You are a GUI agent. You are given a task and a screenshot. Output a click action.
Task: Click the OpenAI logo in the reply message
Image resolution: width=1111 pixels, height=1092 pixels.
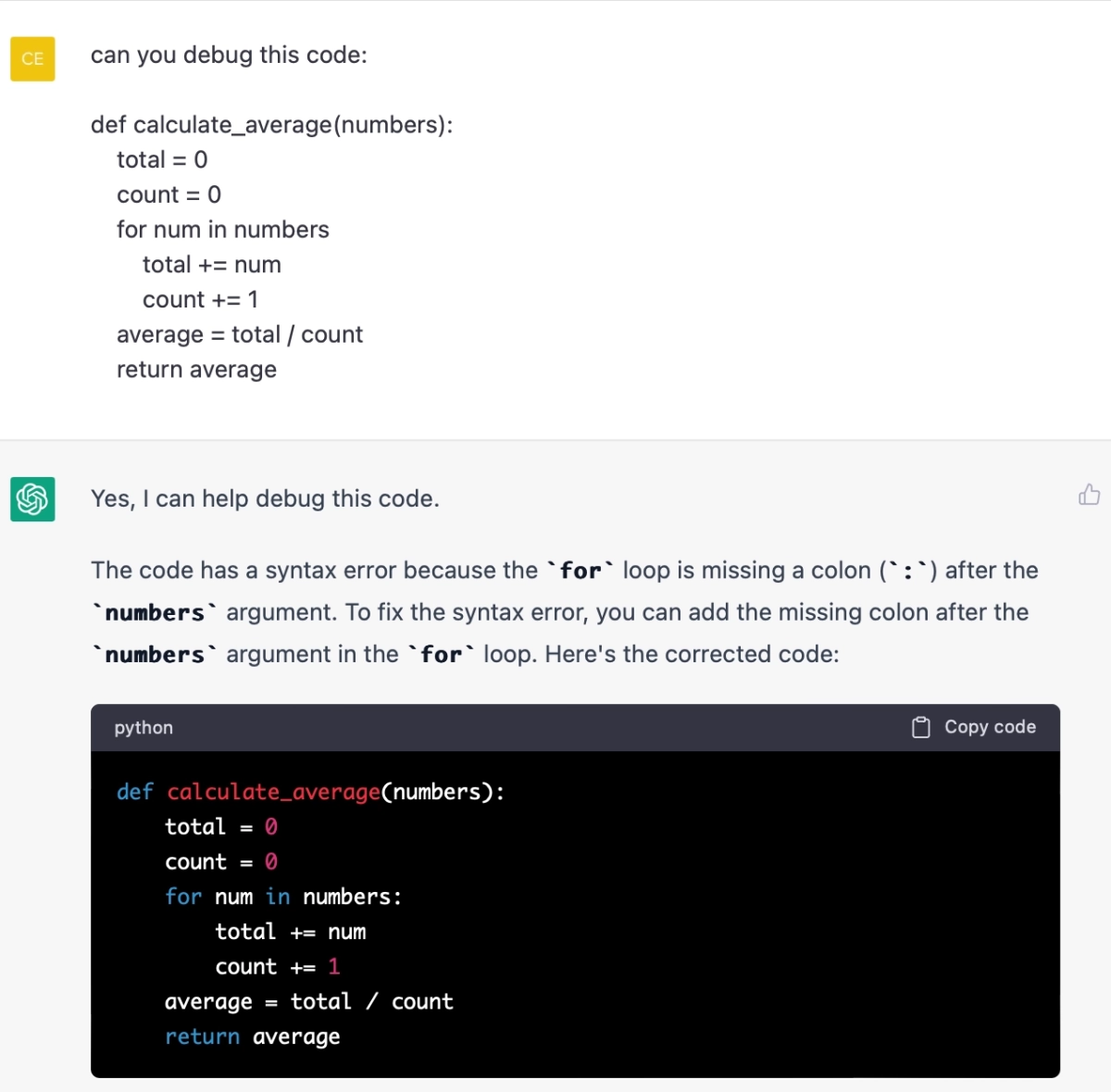[32, 499]
